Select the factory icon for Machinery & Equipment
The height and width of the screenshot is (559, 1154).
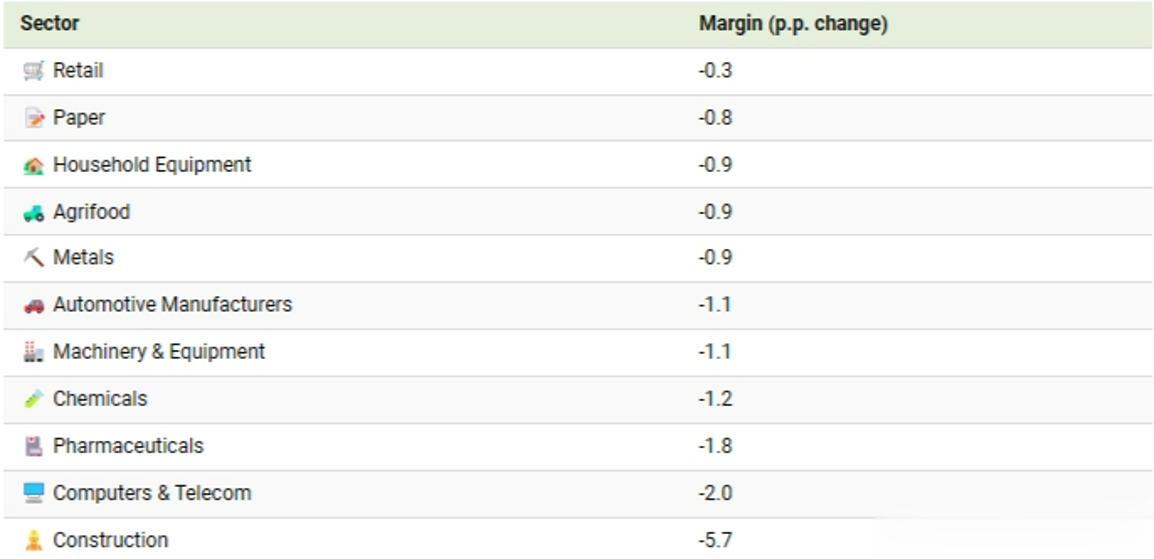pyautogui.click(x=34, y=352)
